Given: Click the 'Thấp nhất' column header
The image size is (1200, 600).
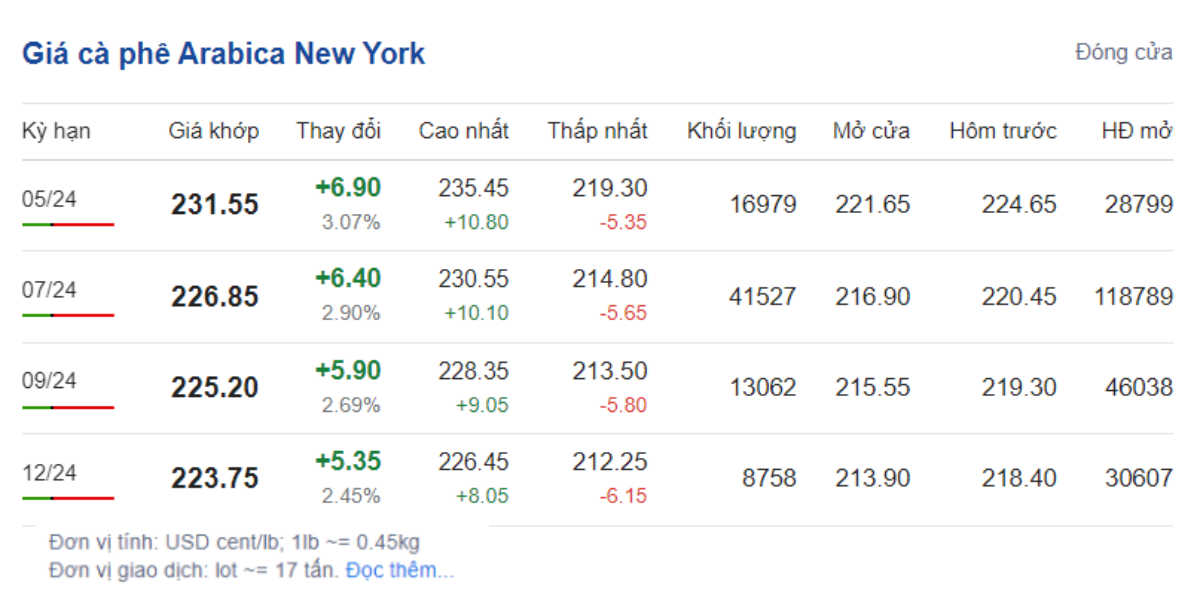Looking at the screenshot, I should click(597, 131).
